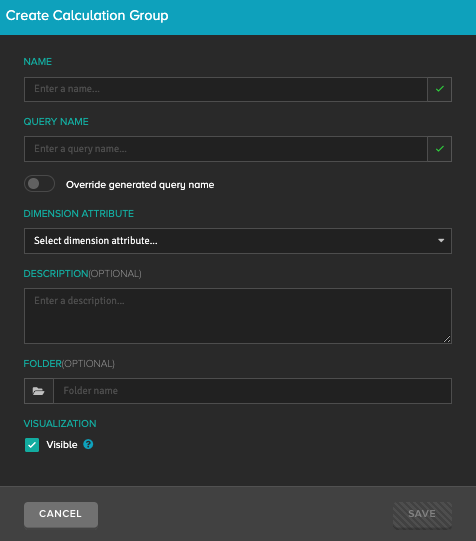Viewport: 476px width, 541px height.
Task: Click the Cancel button
Action: [x=61, y=514]
